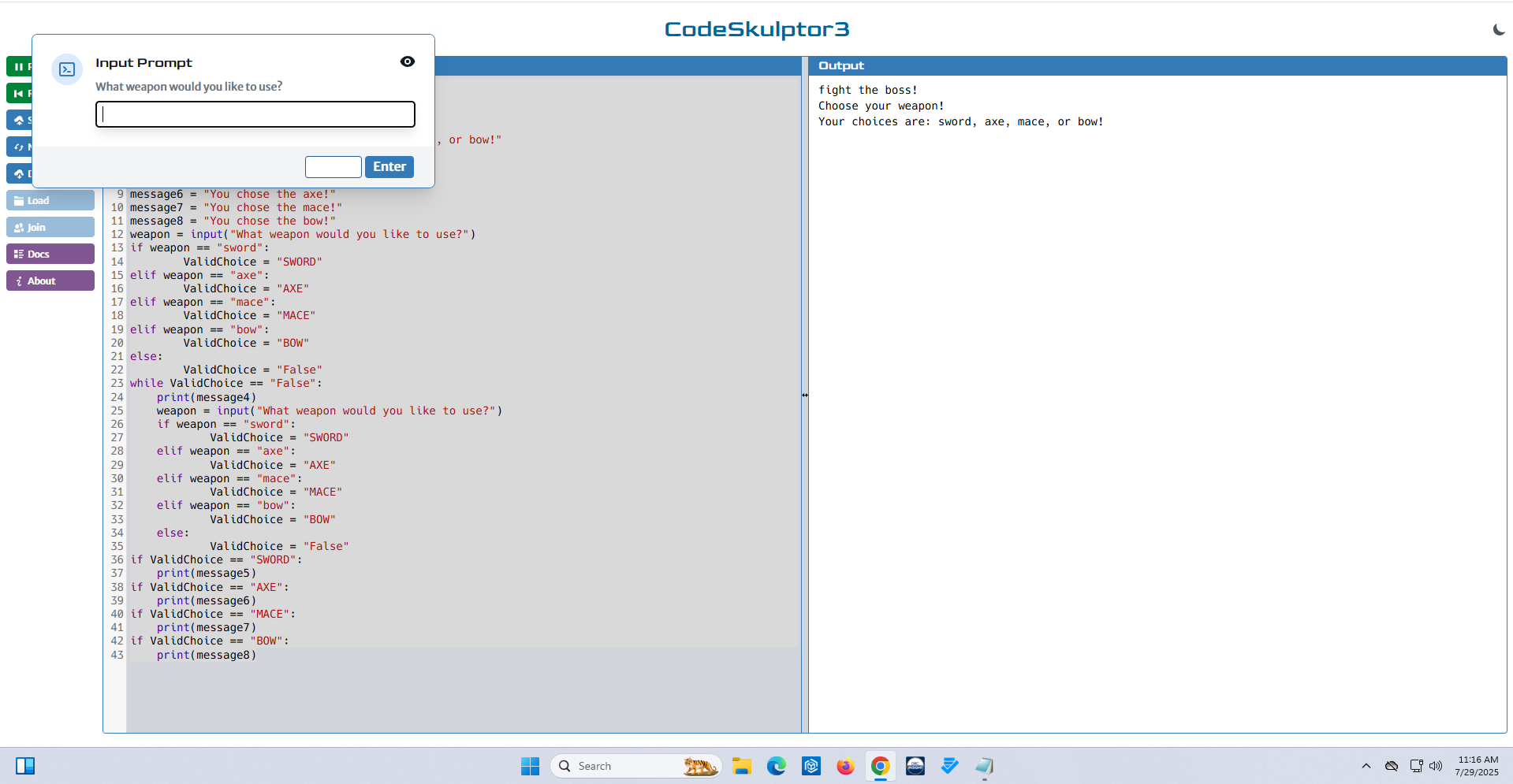Open File Explorer from the taskbar
The image size is (1513, 784).
point(741,766)
